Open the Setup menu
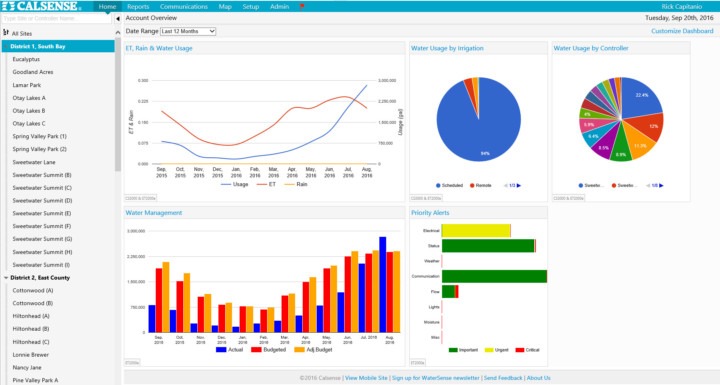Viewport: 720px width, 385px height. pos(251,6)
